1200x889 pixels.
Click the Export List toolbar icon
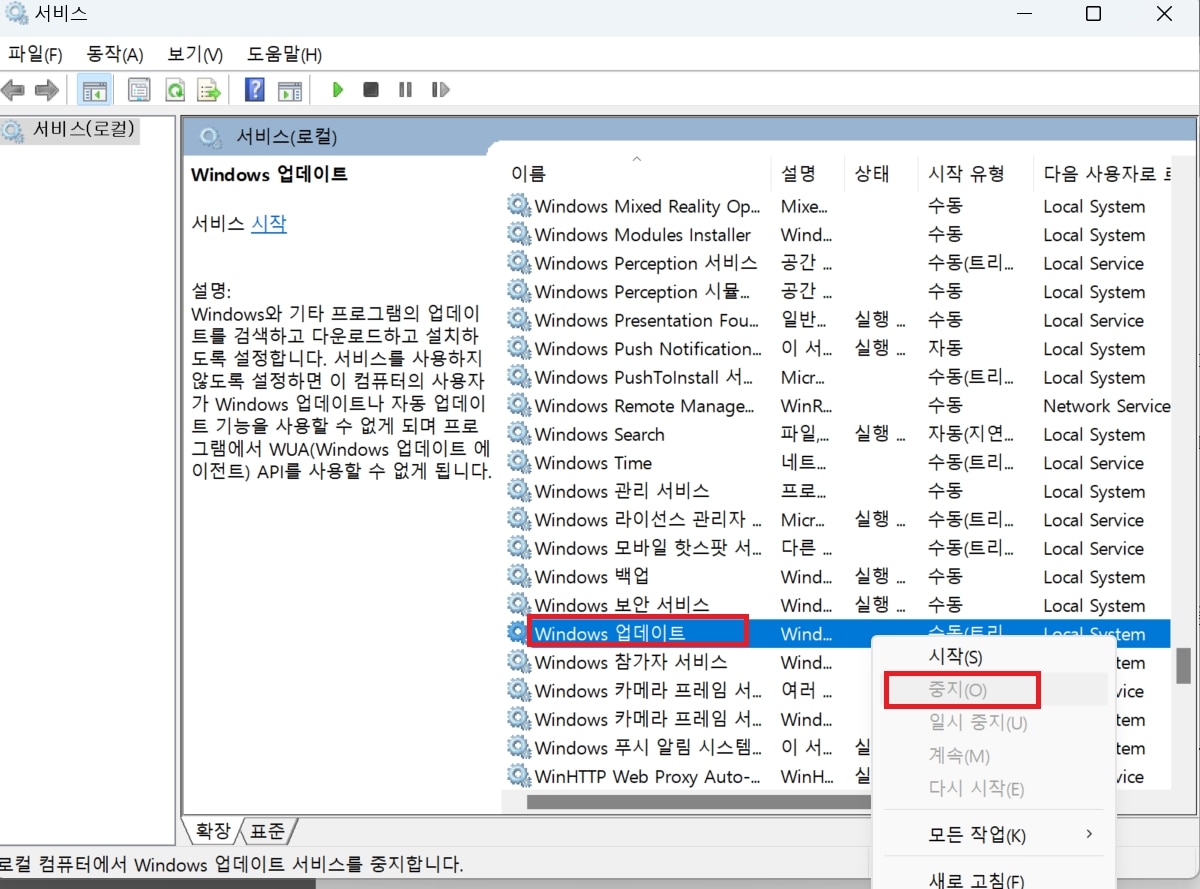click(208, 90)
